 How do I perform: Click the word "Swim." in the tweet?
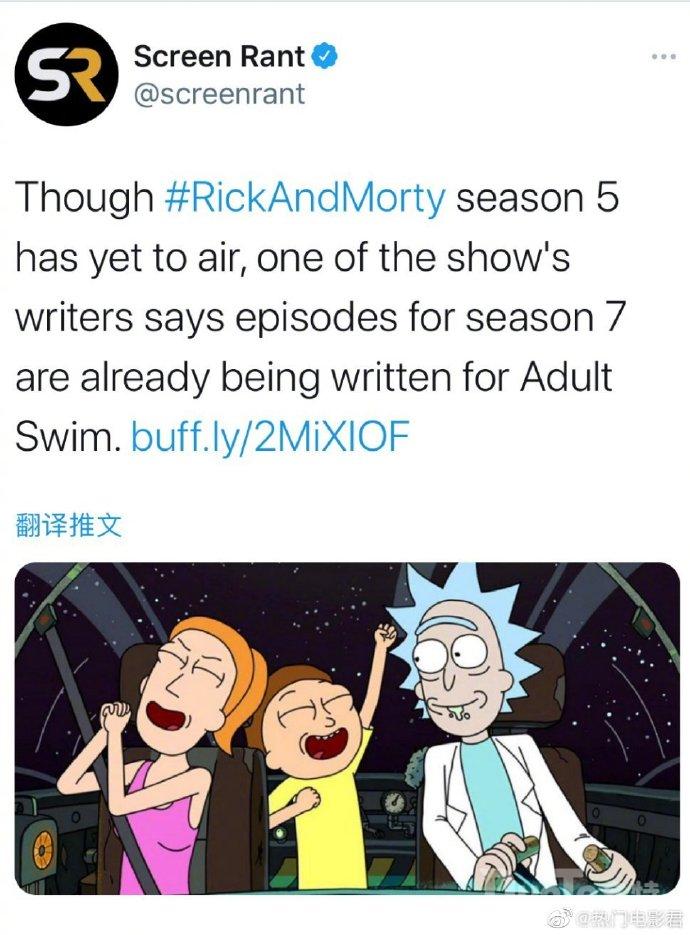68,436
